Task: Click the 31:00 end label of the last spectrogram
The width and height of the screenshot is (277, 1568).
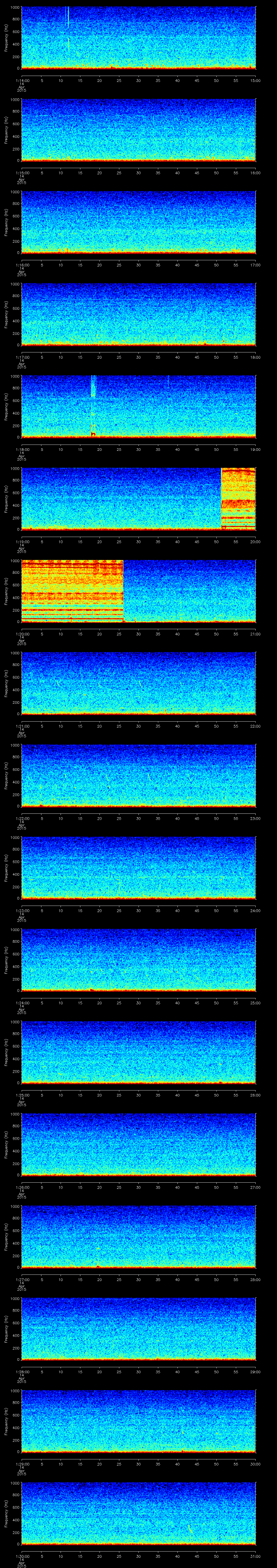Action: click(256, 1556)
